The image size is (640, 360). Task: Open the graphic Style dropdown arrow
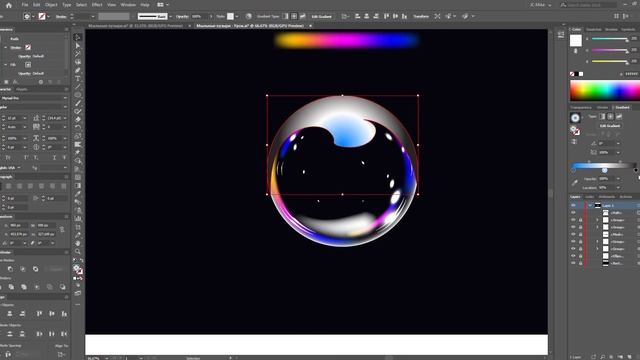pos(237,17)
